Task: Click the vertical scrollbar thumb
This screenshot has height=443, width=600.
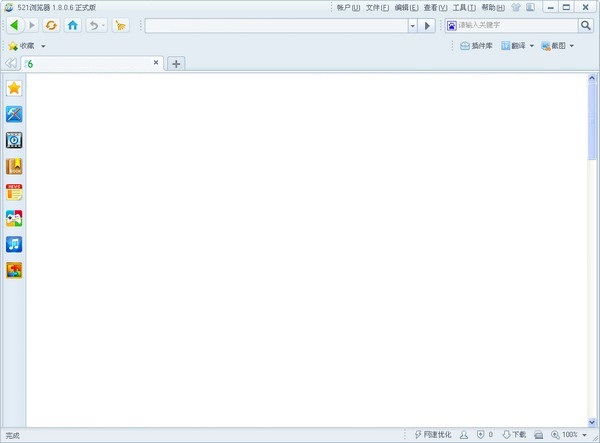Action: pyautogui.click(x=592, y=122)
